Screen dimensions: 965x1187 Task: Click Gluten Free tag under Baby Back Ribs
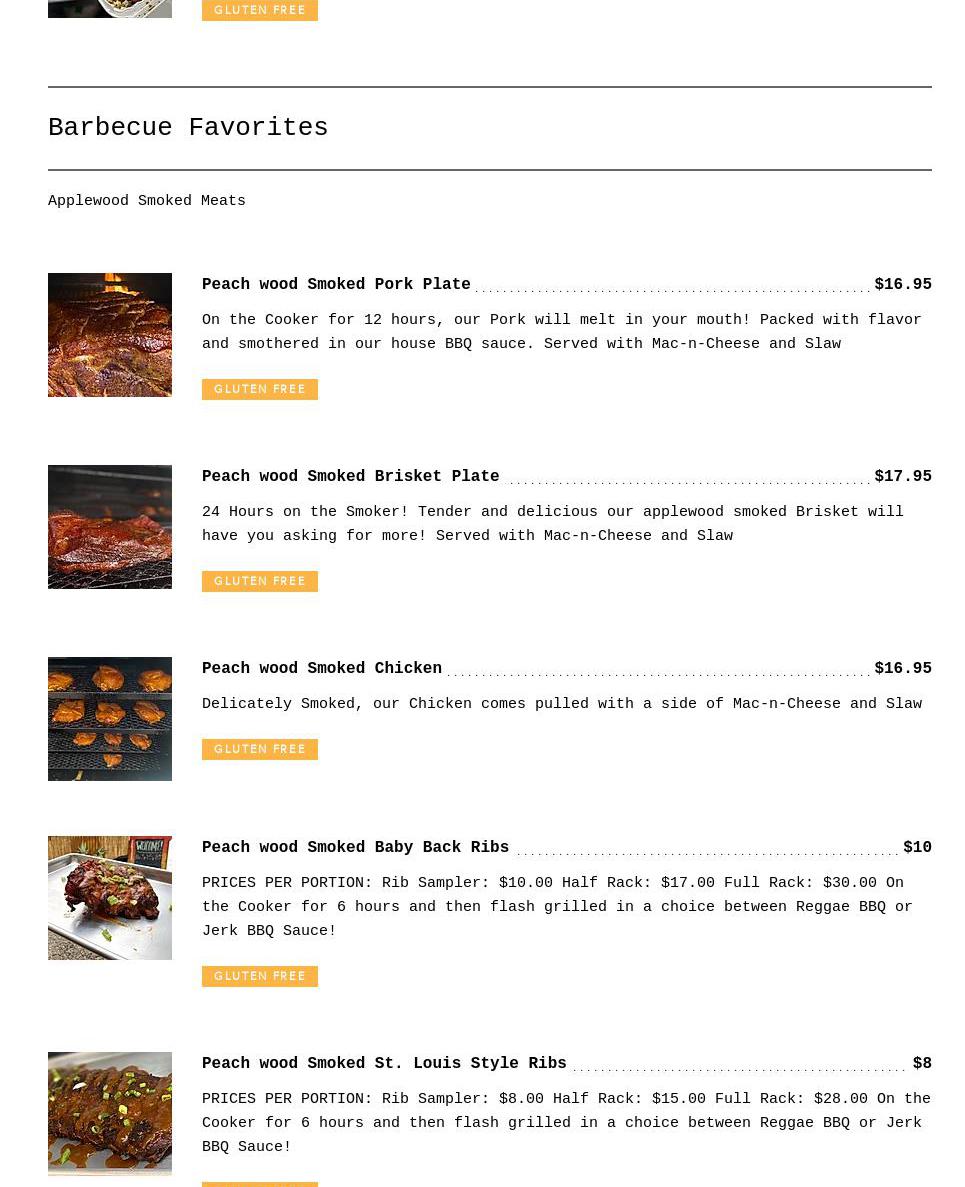click(260, 977)
